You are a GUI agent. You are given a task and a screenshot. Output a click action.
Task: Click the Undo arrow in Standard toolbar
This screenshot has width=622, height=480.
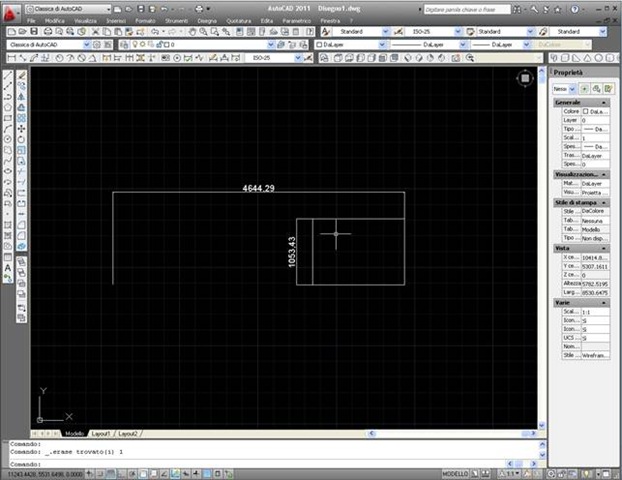(x=156, y=31)
